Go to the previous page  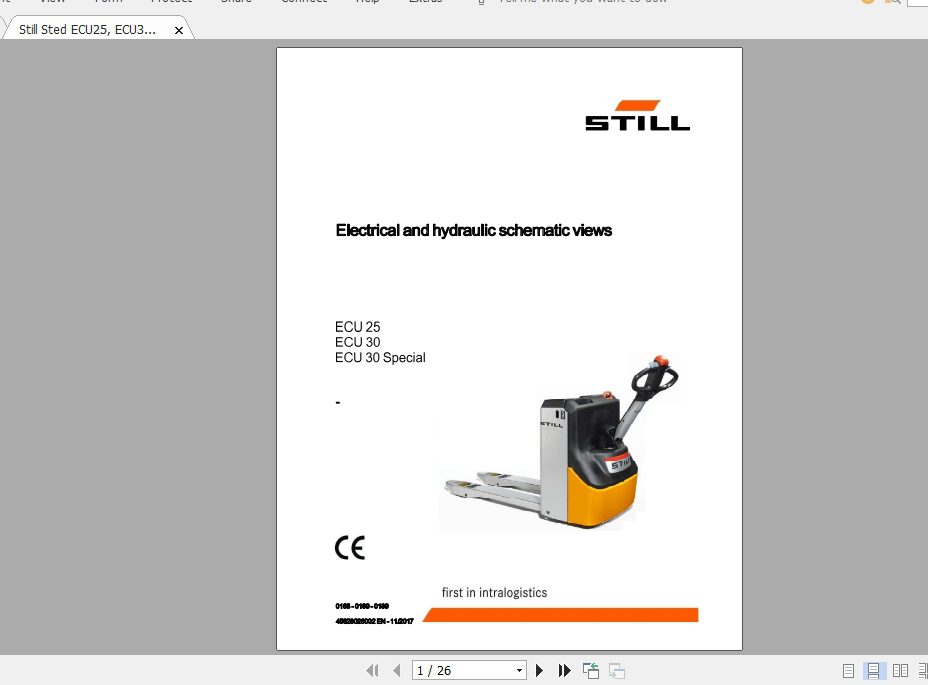click(397, 670)
